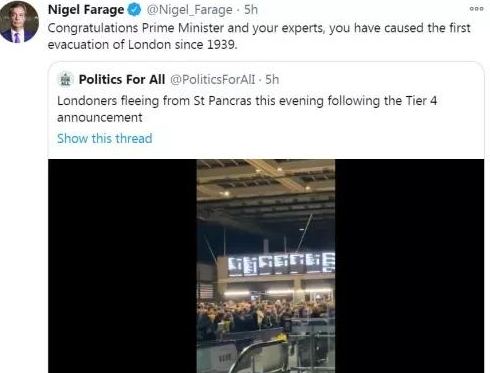Image resolution: width=490 pixels, height=373 pixels.
Task: Open the three-dot more options menu
Action: click(x=476, y=9)
